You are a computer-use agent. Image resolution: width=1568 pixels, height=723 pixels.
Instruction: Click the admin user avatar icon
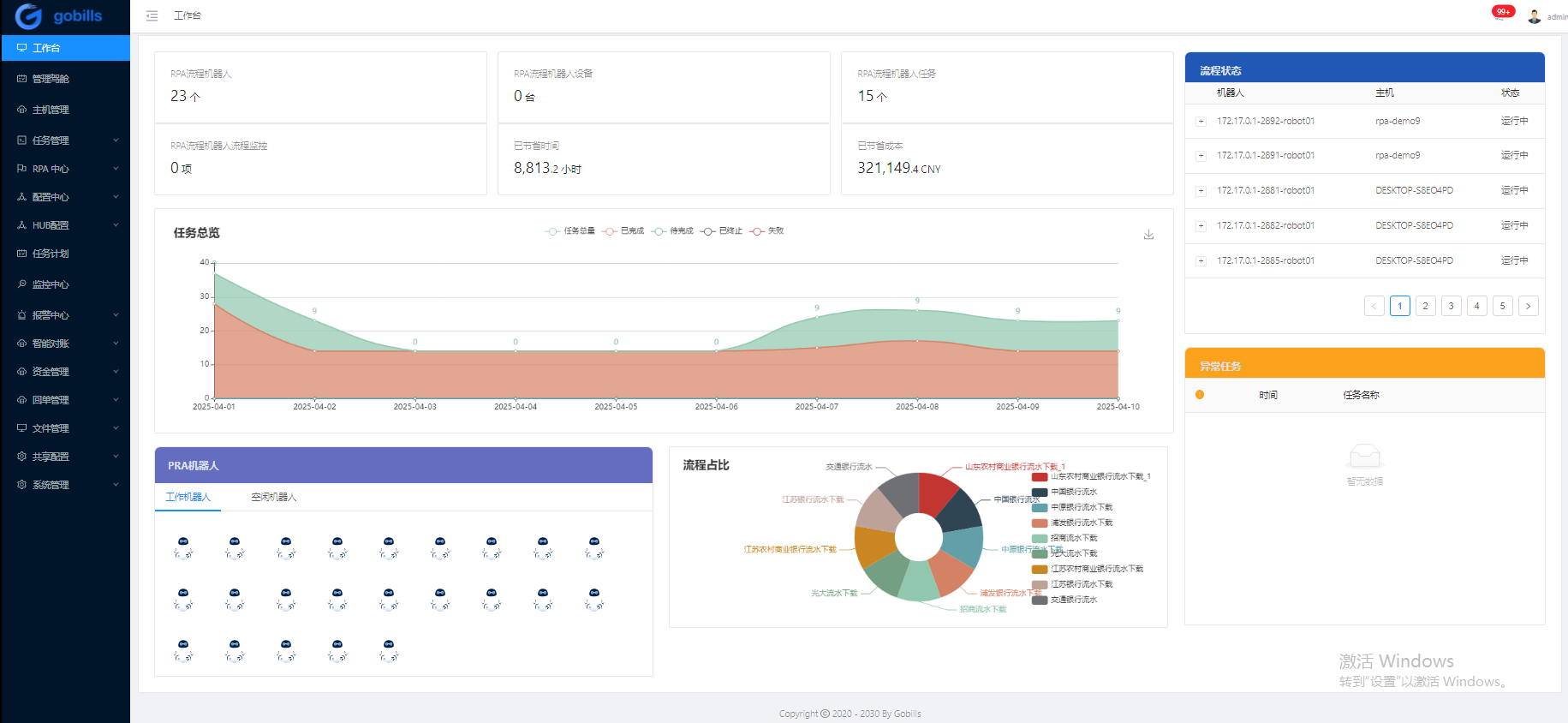pos(1534,16)
